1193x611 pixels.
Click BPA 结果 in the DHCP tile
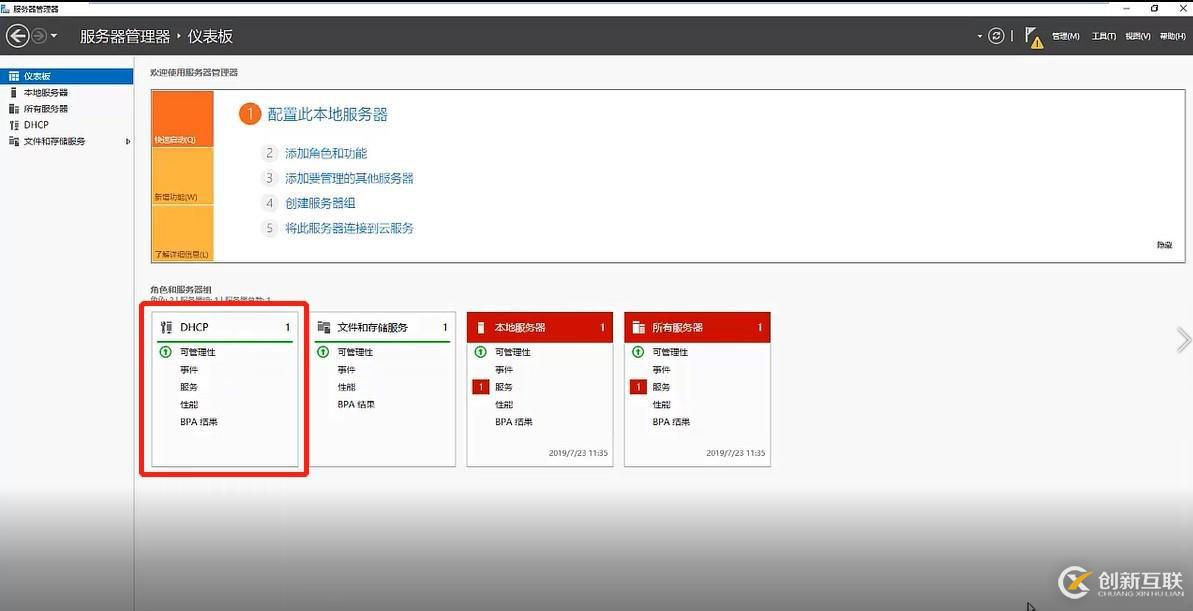199,422
